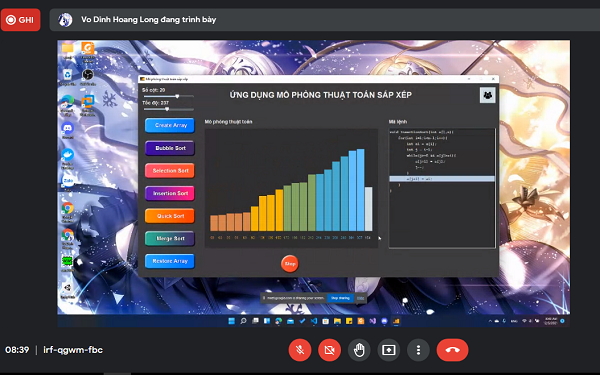Choose the Quick Sort button
Image resolution: width=600 pixels, height=375 pixels.
(170, 216)
